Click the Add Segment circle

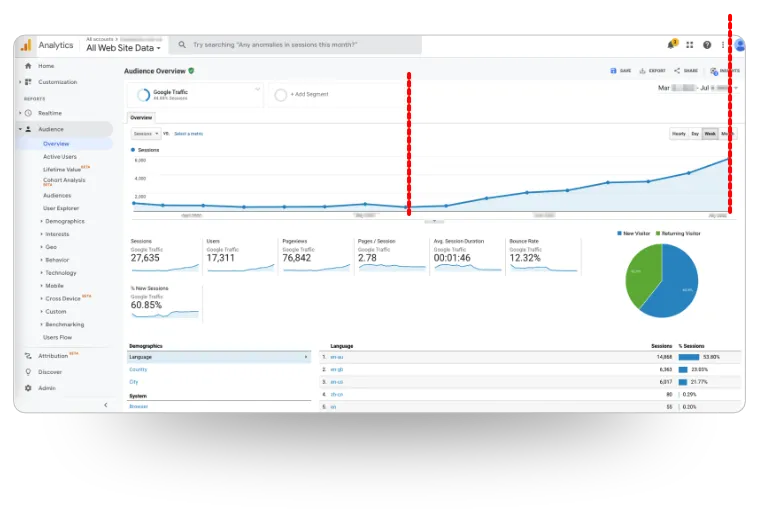click(281, 94)
